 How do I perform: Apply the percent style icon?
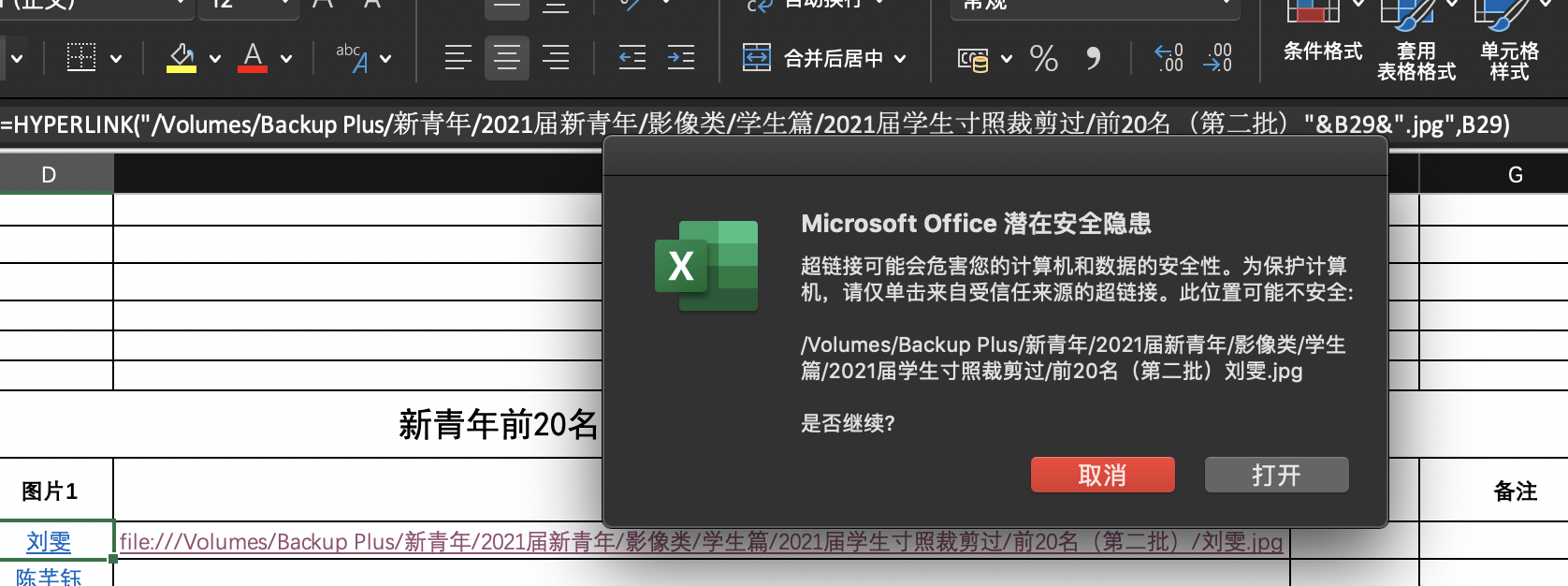click(x=1043, y=58)
